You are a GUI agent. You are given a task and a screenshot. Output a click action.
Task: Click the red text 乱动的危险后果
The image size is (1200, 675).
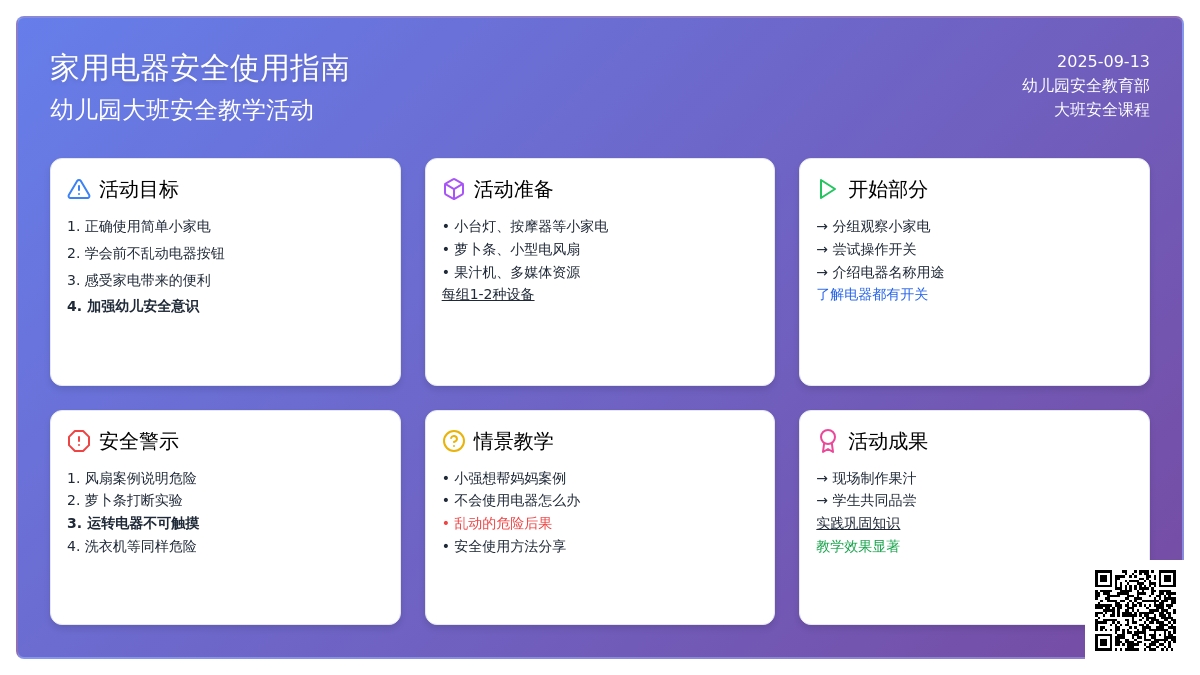(503, 523)
